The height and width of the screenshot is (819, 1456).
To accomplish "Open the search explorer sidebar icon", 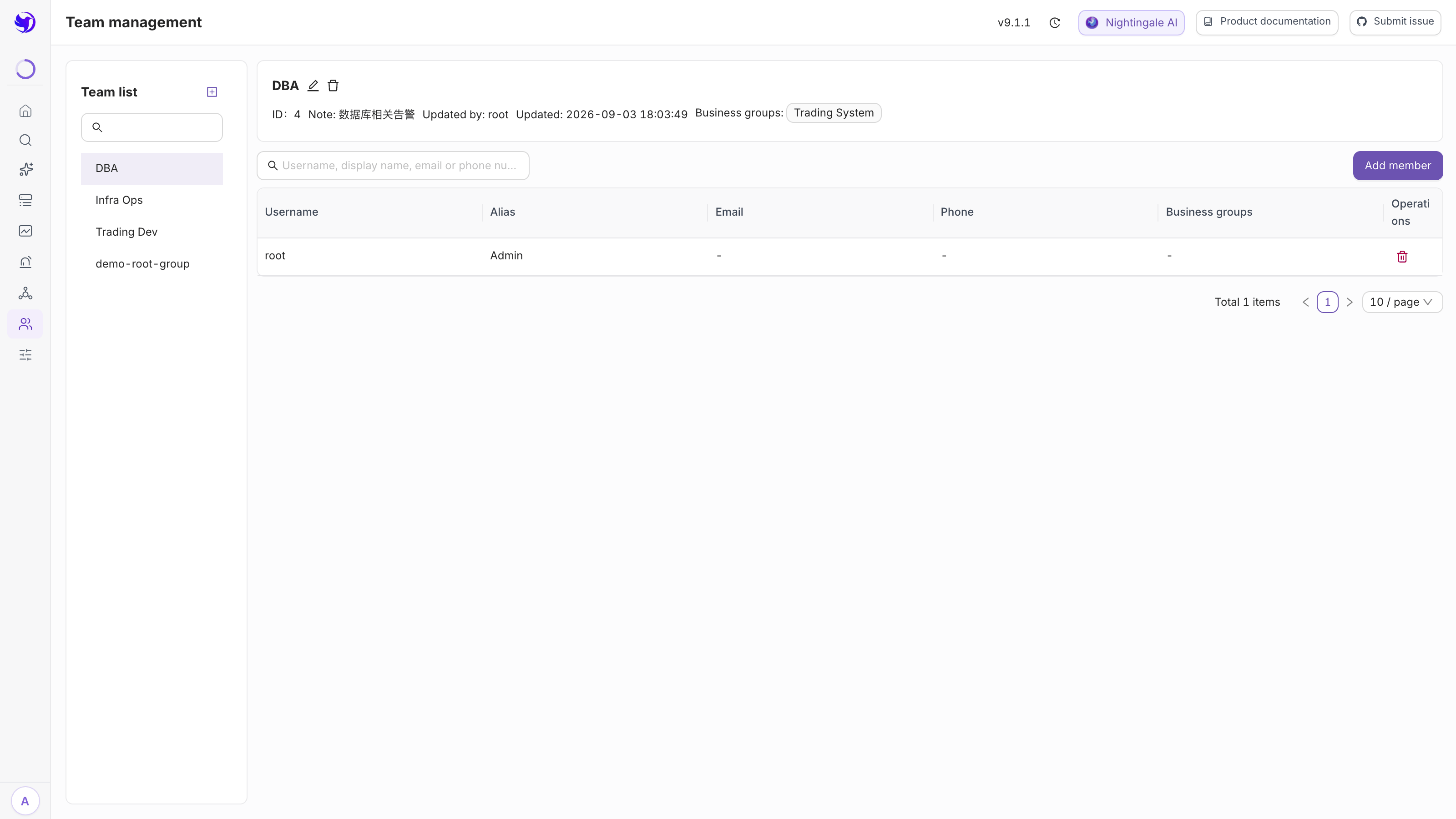I will coord(25,140).
